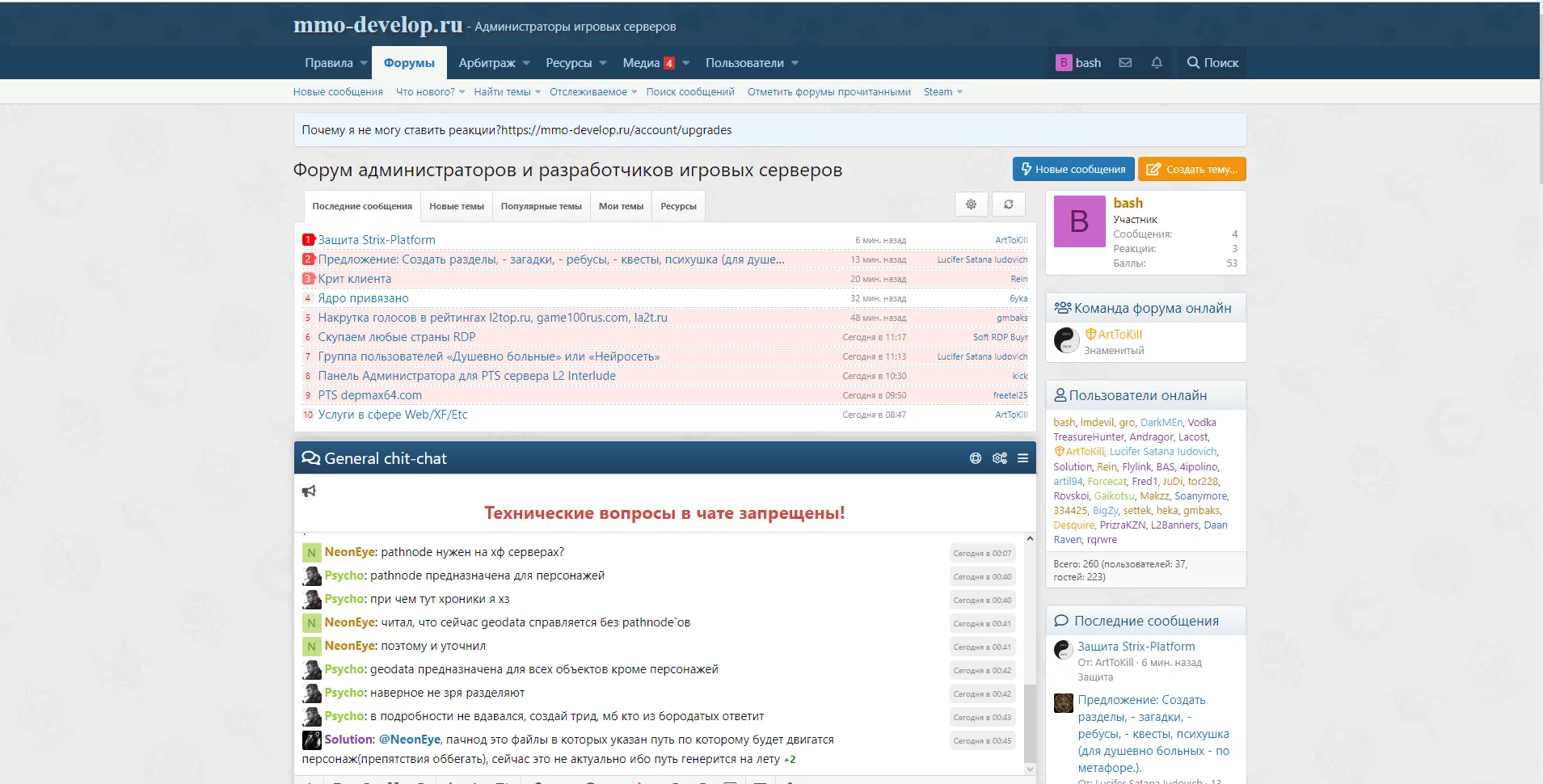This screenshot has height=784, width=1543.
Task: Open thread Услуги в сфере Web/XF/Etc
Action: (393, 415)
